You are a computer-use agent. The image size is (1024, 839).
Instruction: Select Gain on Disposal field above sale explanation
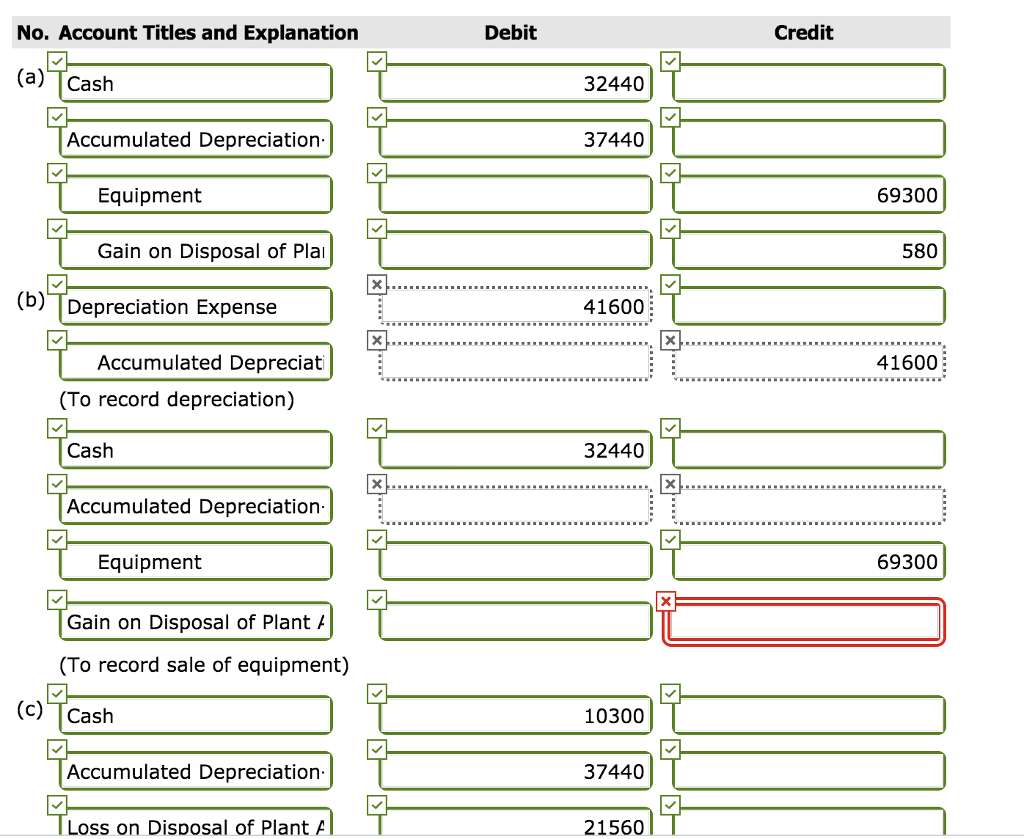[x=196, y=622]
